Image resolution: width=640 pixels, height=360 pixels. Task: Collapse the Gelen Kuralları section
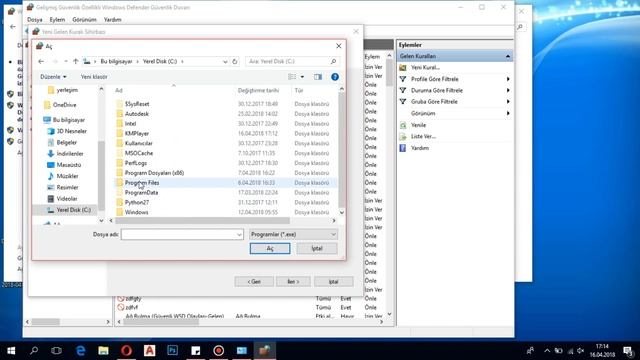click(508, 56)
